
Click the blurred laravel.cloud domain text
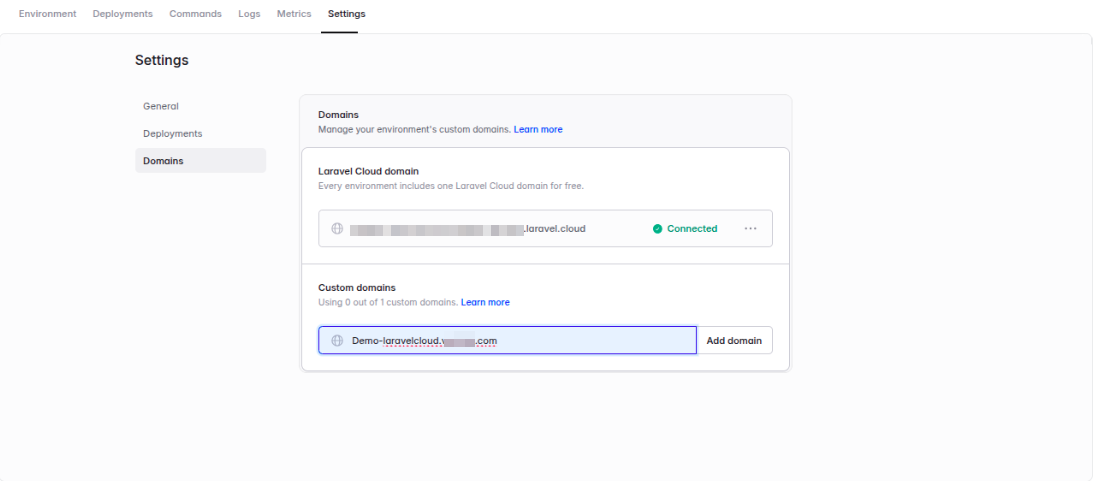pos(468,228)
